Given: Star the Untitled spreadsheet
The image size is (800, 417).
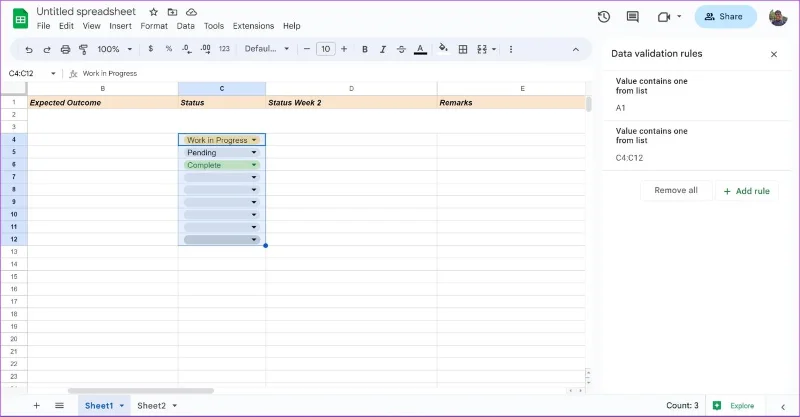Looking at the screenshot, I should [x=154, y=12].
